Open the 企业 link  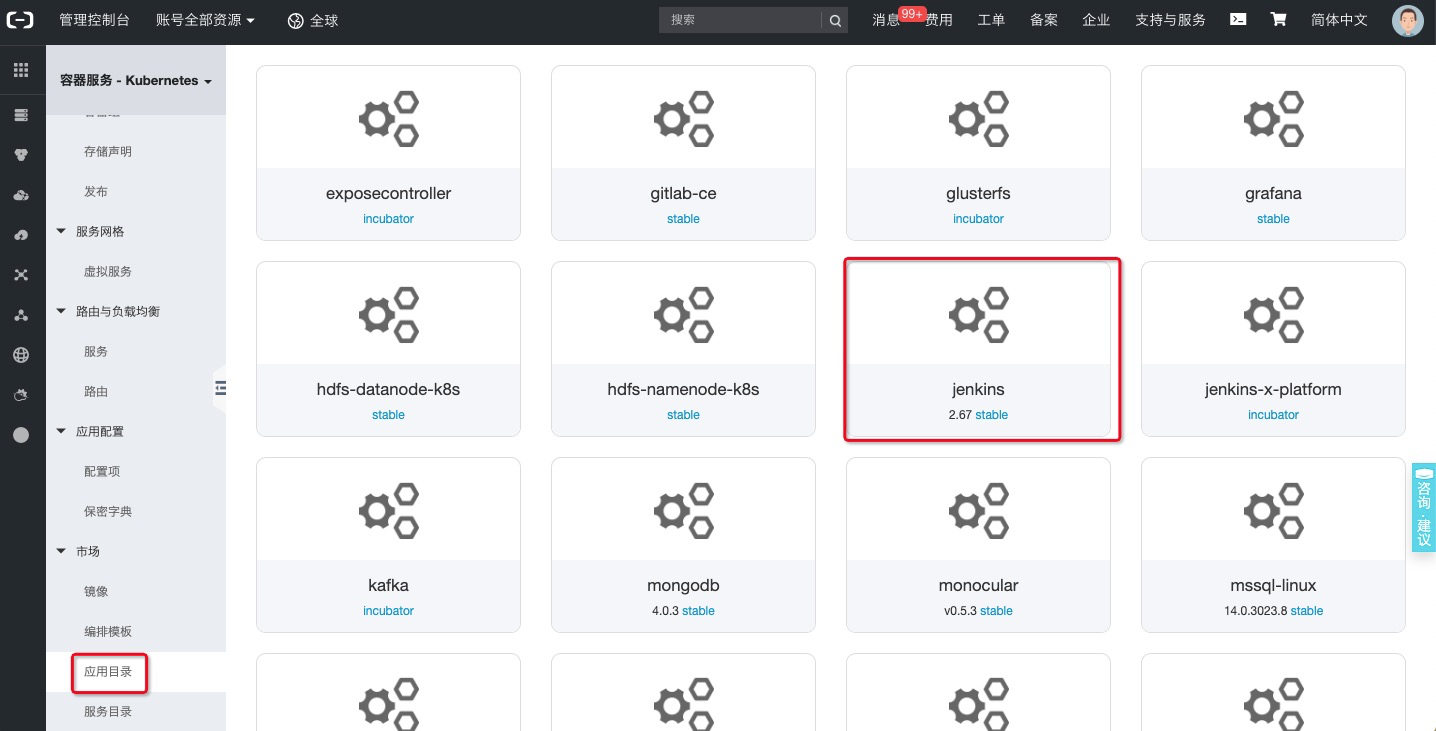point(1096,20)
